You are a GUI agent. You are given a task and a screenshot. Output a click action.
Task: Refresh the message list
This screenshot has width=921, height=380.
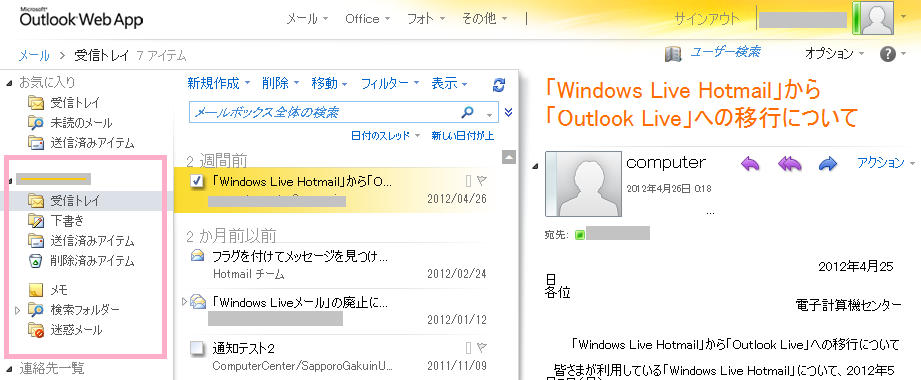click(499, 85)
